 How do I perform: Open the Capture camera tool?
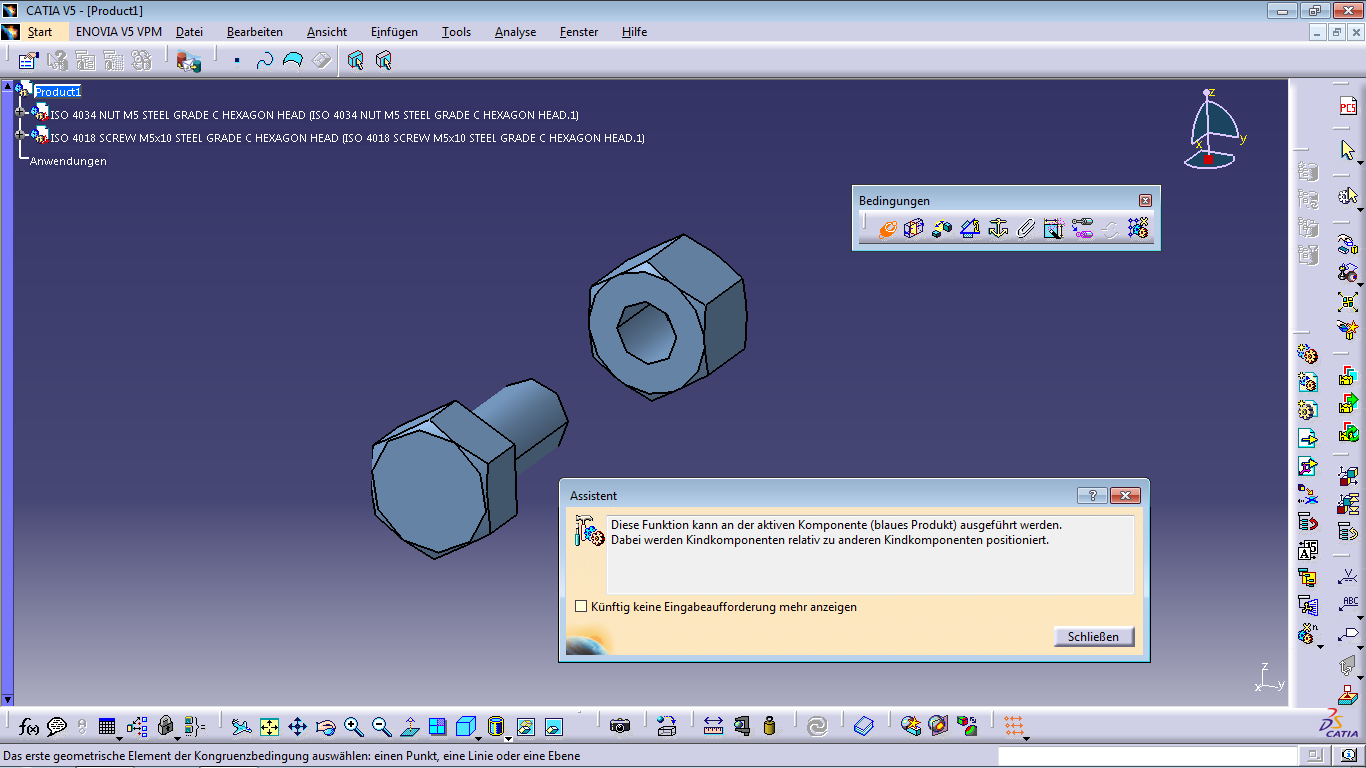tap(620, 726)
